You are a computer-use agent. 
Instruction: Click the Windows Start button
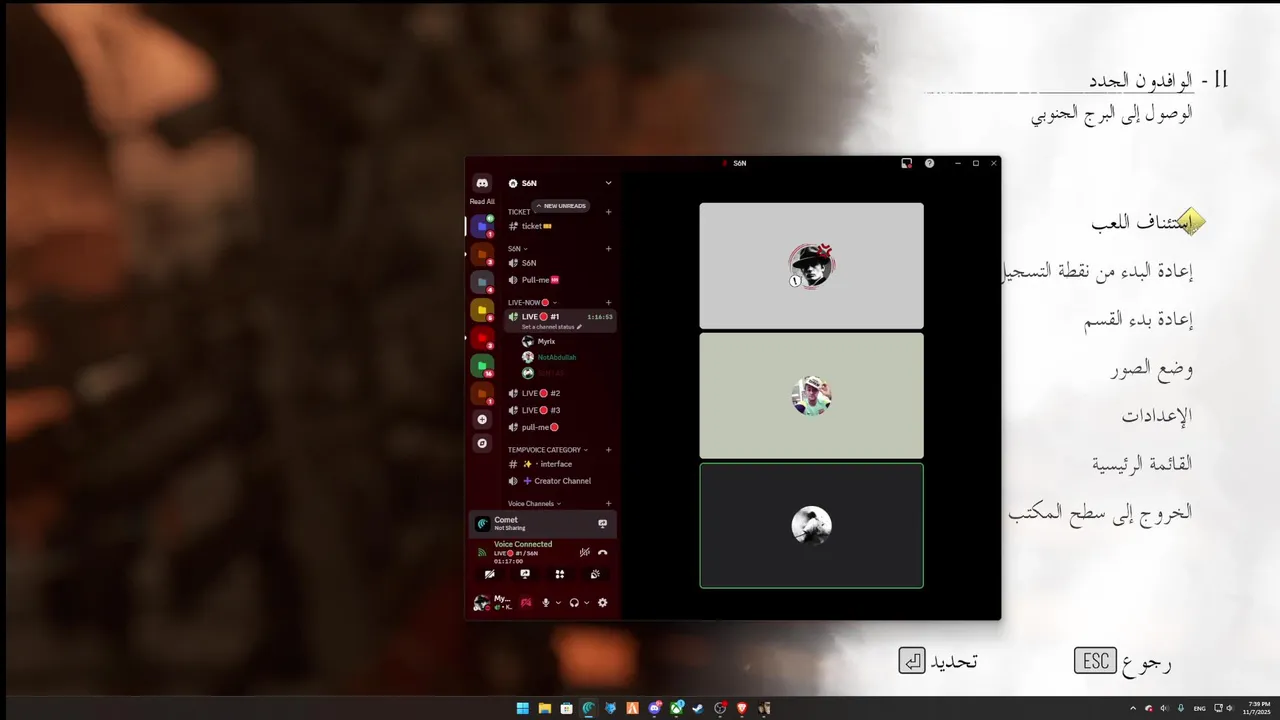click(522, 708)
